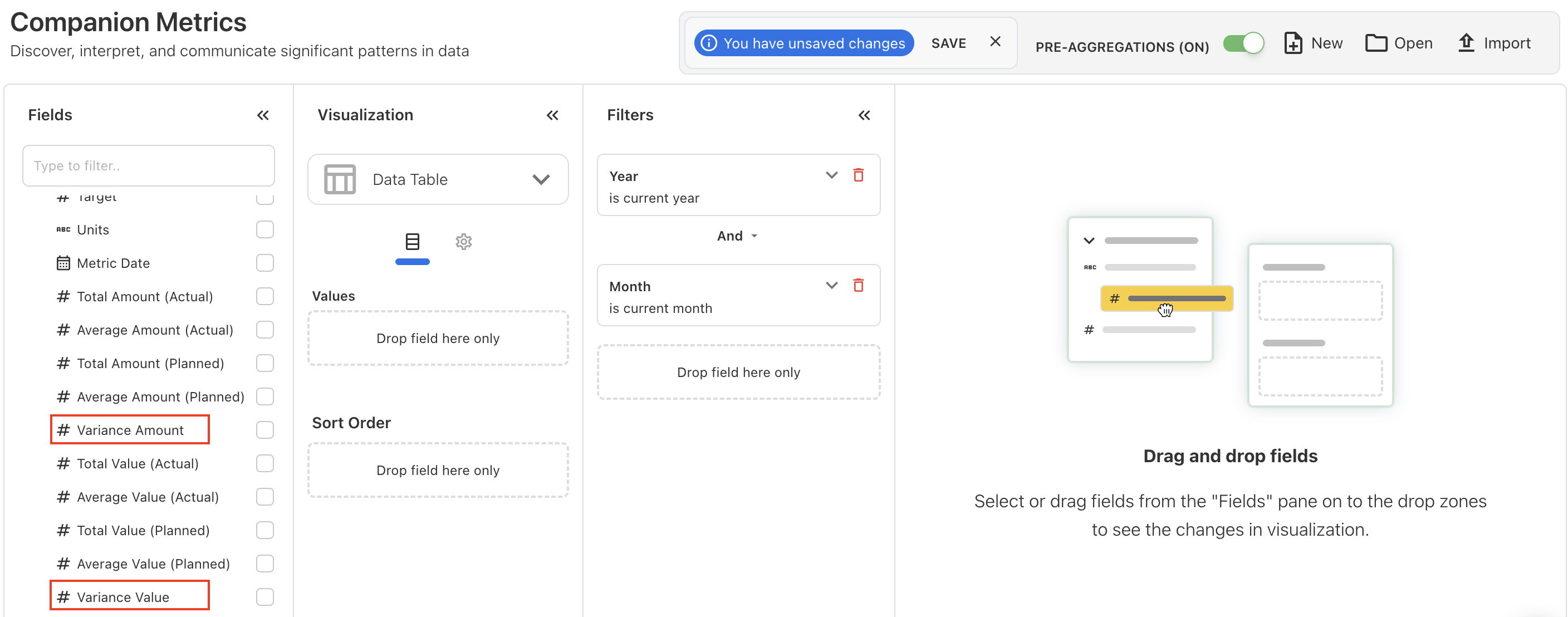Collapse the Visualization panel
This screenshot has height=617, width=1568.
pyautogui.click(x=552, y=115)
